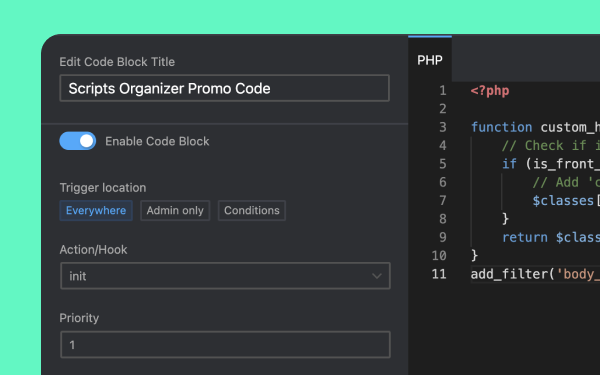
Task: Select line number 7 in the gutter
Action: point(443,201)
